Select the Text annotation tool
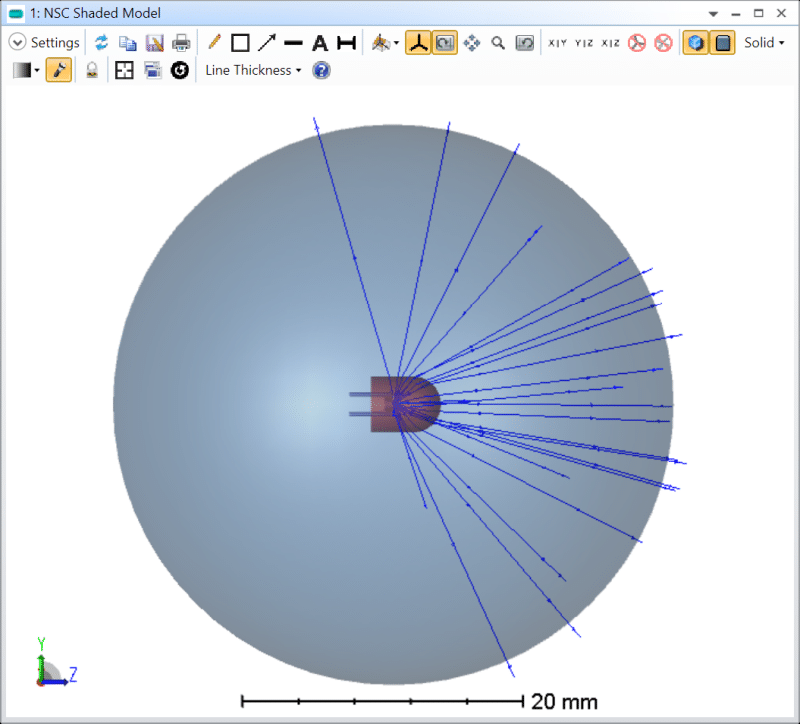This screenshot has height=724, width=800. click(x=319, y=43)
